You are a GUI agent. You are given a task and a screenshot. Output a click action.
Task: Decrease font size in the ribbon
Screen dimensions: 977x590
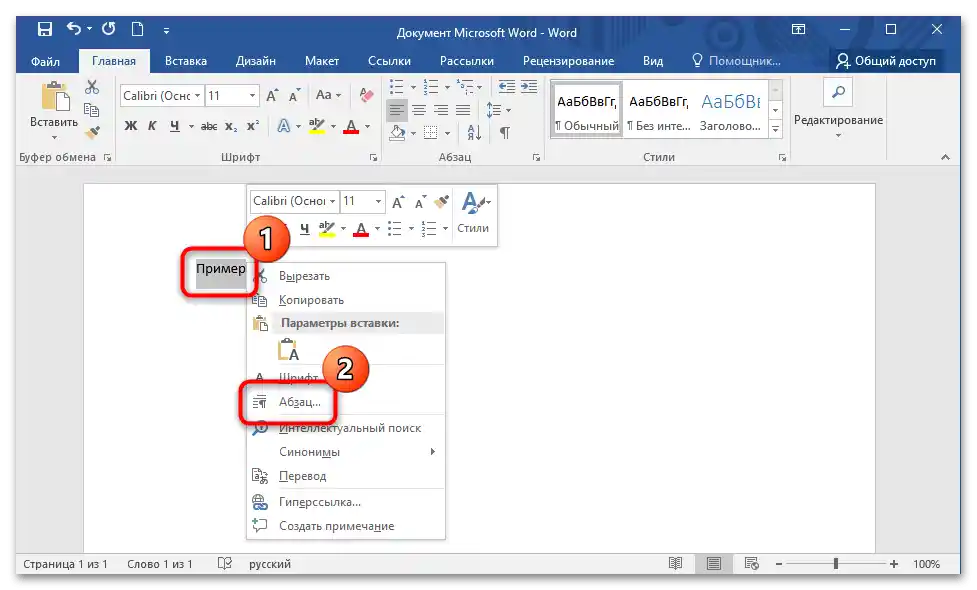tap(295, 95)
